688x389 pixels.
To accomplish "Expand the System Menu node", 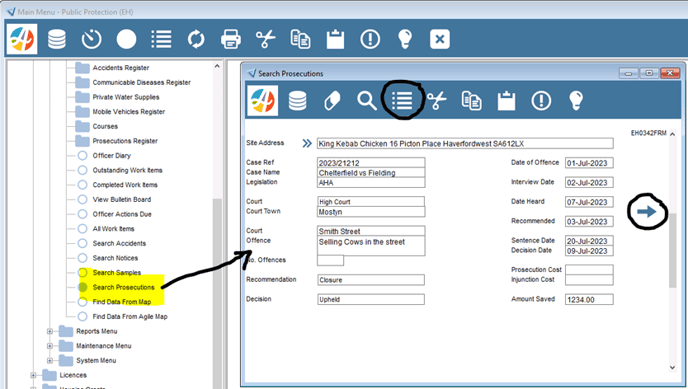I will click(x=50, y=360).
